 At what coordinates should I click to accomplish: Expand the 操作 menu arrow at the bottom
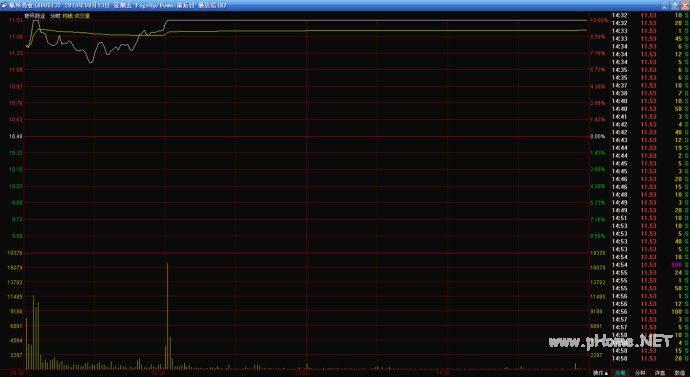[600, 373]
